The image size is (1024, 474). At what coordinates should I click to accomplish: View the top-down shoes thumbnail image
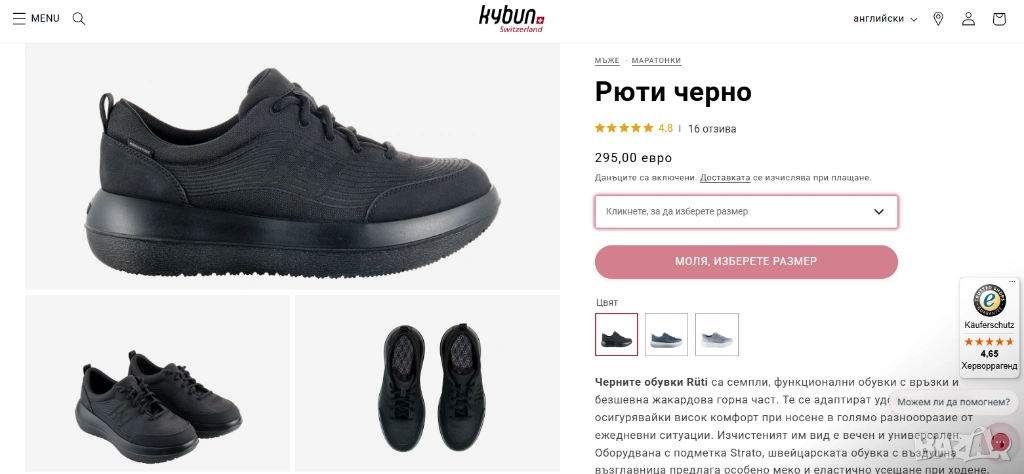coord(428,383)
